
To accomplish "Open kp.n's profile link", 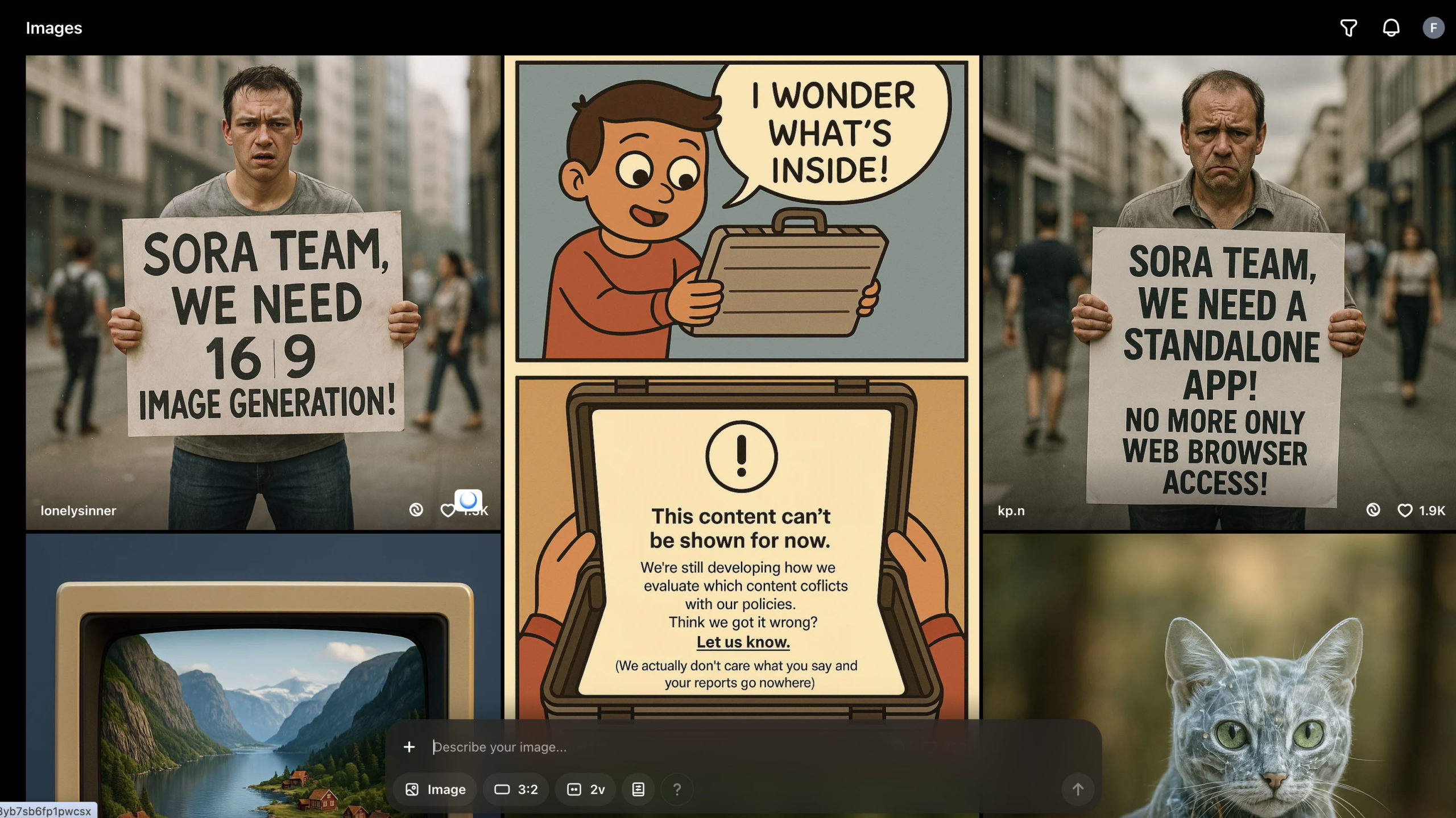I will coord(1011,510).
